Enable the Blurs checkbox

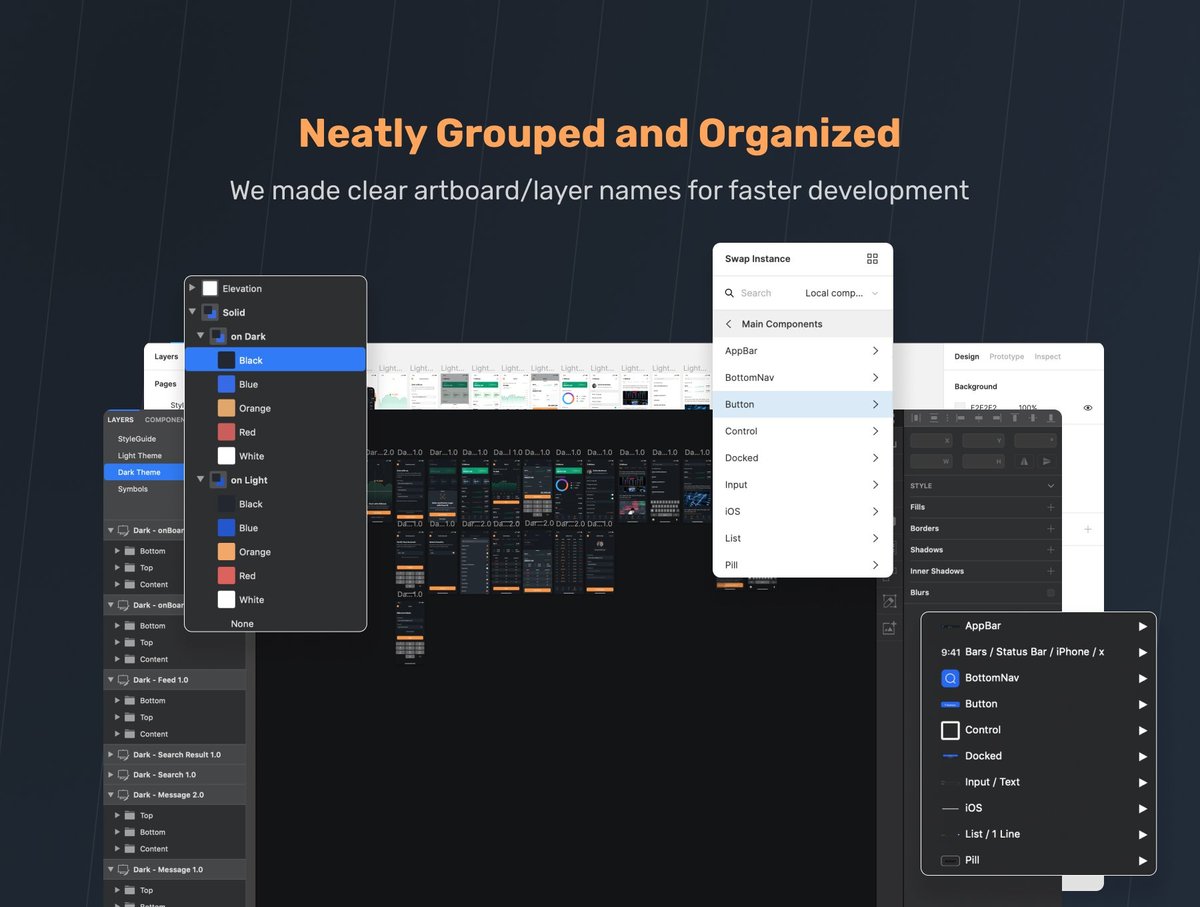tap(1050, 593)
